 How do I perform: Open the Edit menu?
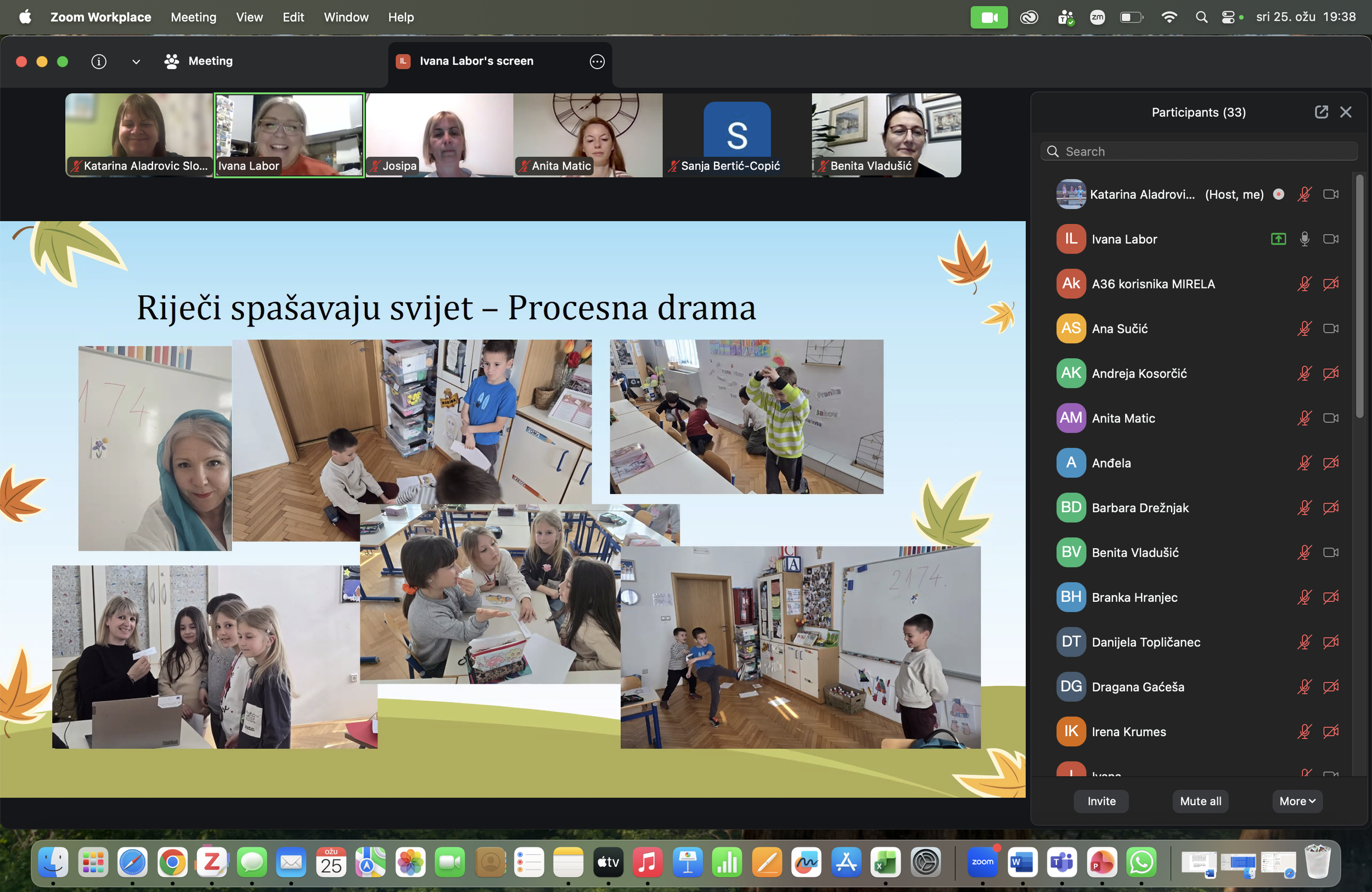pyautogui.click(x=293, y=18)
